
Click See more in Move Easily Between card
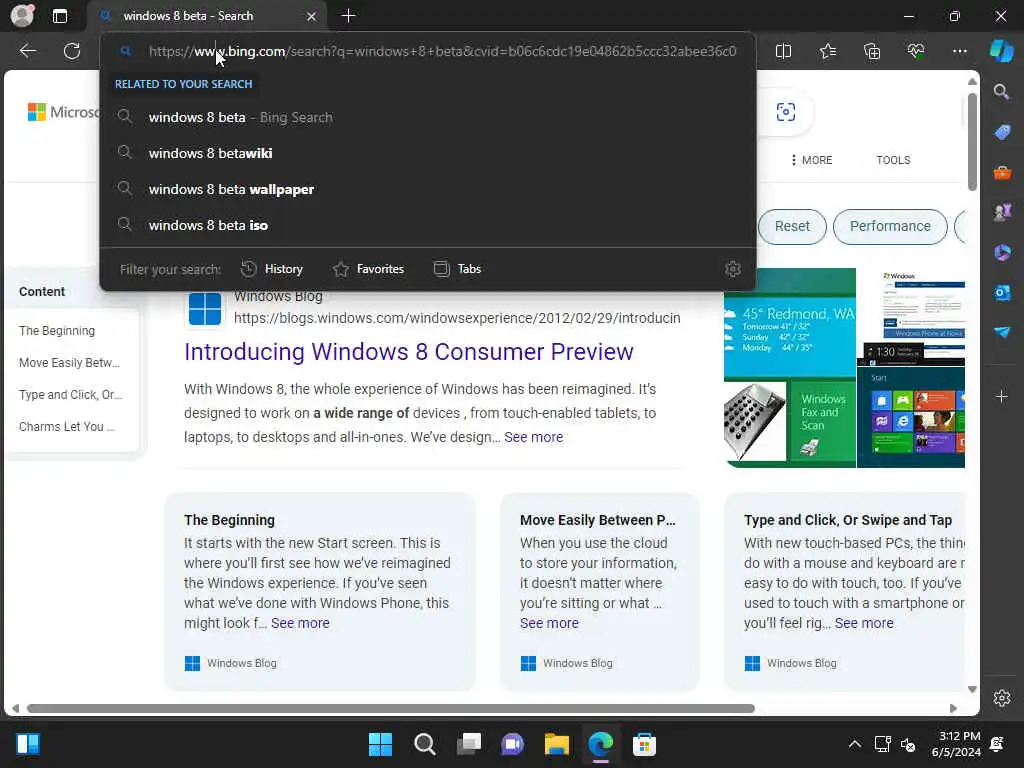coord(549,623)
